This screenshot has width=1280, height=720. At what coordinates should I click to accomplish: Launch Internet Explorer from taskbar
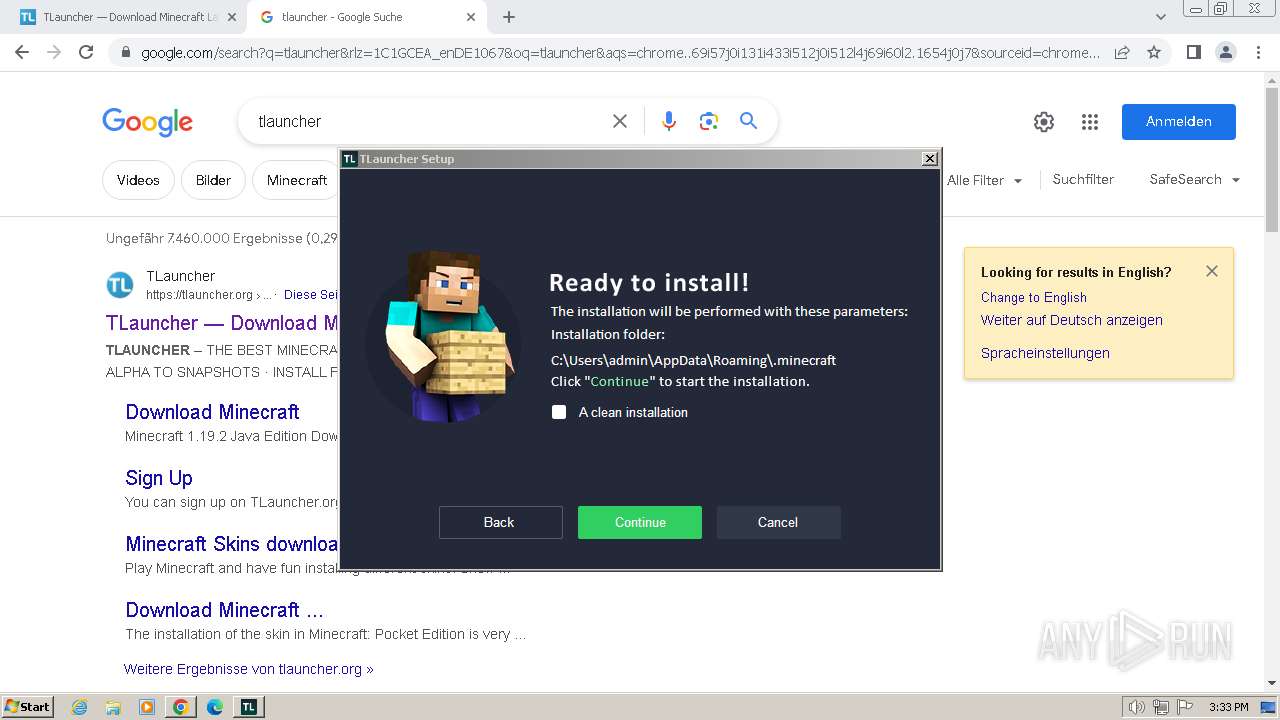coord(80,707)
